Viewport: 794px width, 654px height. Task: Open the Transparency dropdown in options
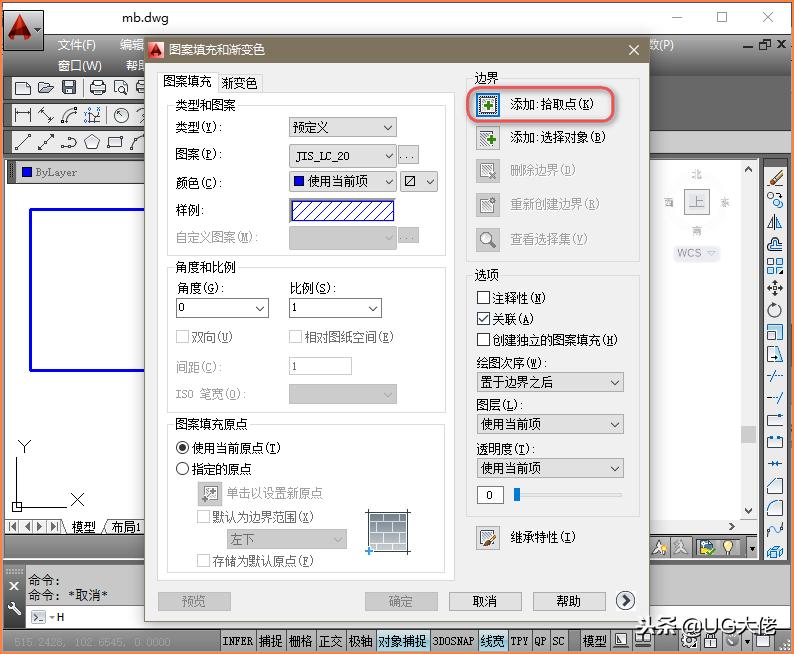point(550,468)
